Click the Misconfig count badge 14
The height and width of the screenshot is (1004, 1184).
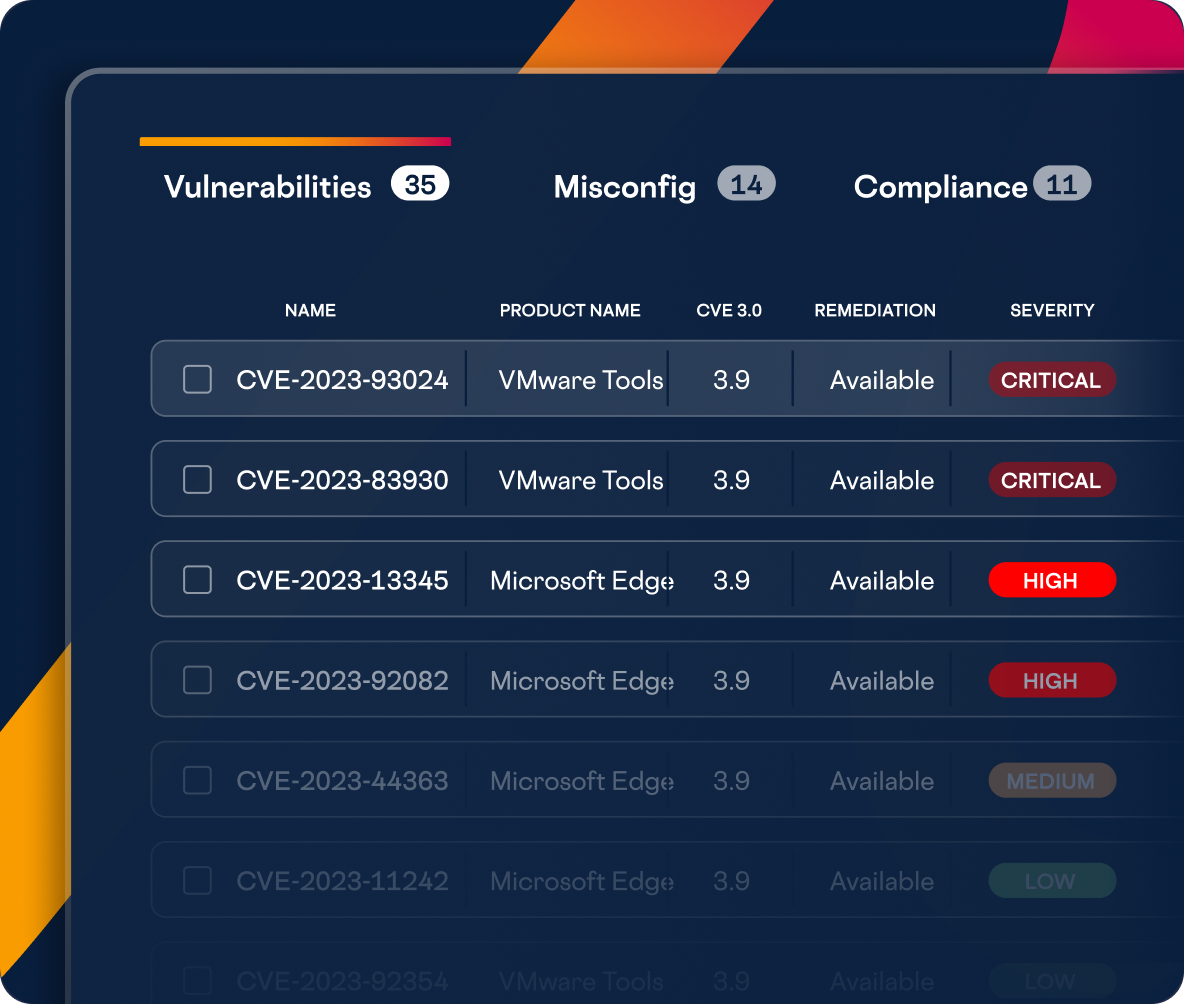click(746, 185)
